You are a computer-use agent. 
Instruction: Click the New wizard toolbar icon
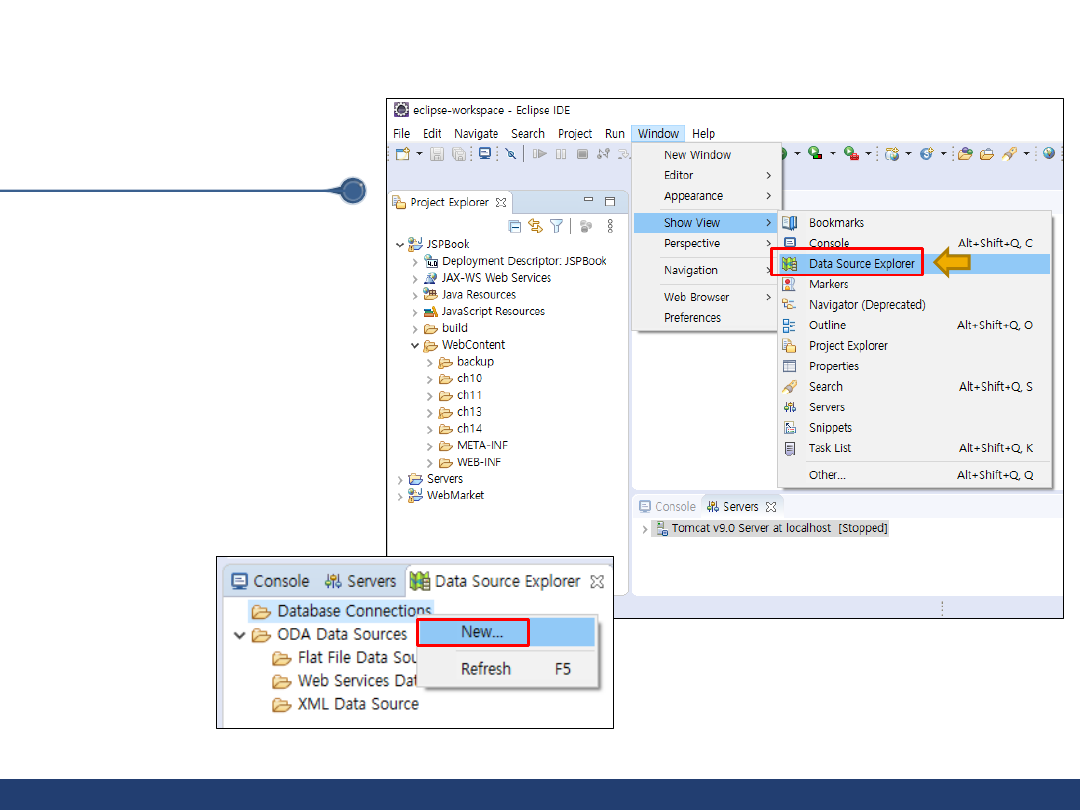[x=402, y=154]
